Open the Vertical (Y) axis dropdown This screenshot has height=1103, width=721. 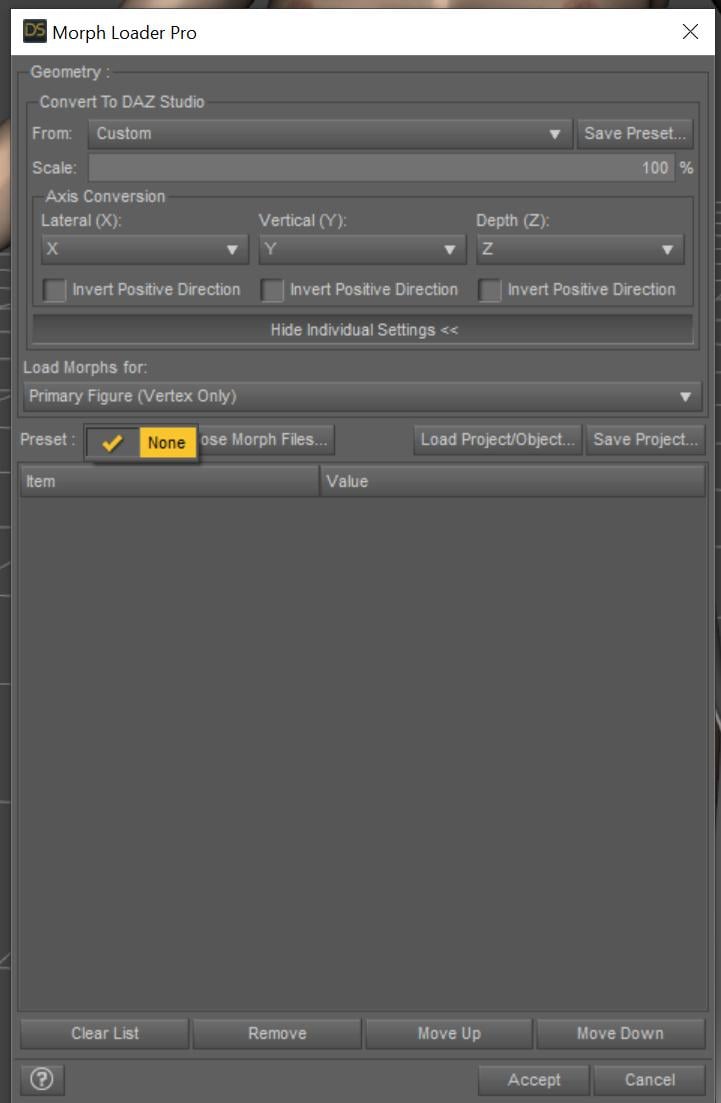[362, 249]
